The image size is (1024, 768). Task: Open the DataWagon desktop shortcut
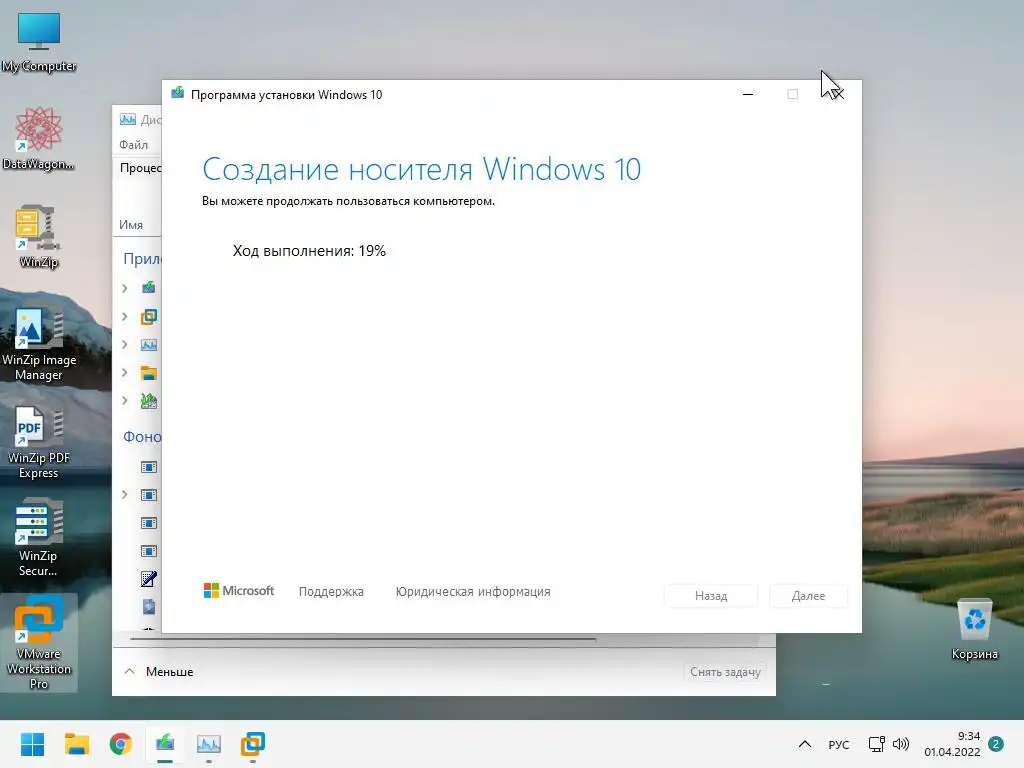point(39,138)
